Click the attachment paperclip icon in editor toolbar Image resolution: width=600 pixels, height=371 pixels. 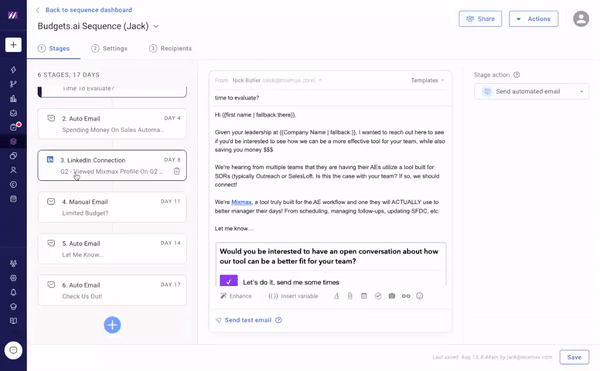(x=350, y=296)
